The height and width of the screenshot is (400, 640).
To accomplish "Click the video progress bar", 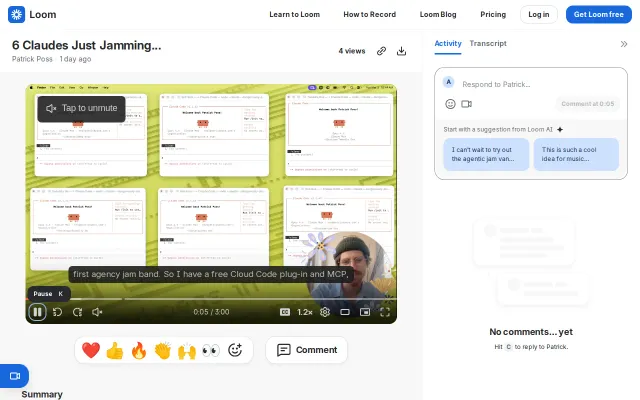I will tap(211, 299).
